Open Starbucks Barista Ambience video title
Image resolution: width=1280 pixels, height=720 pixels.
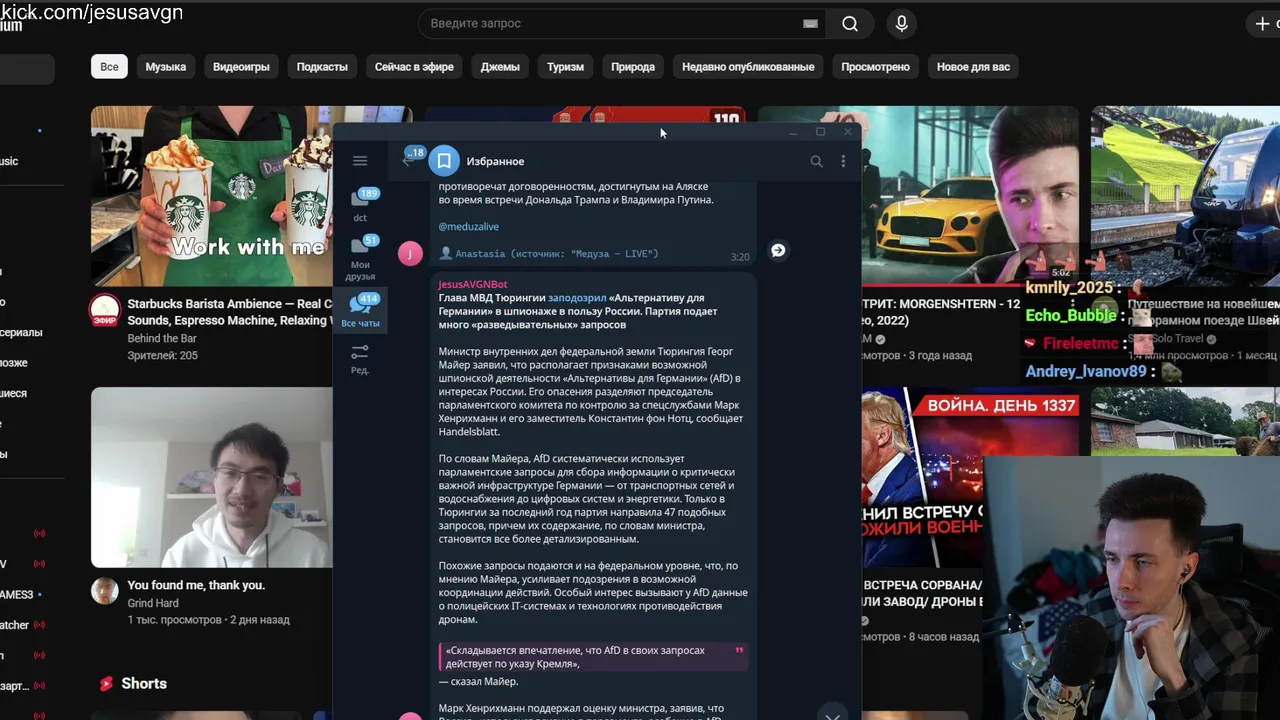[x=230, y=312]
